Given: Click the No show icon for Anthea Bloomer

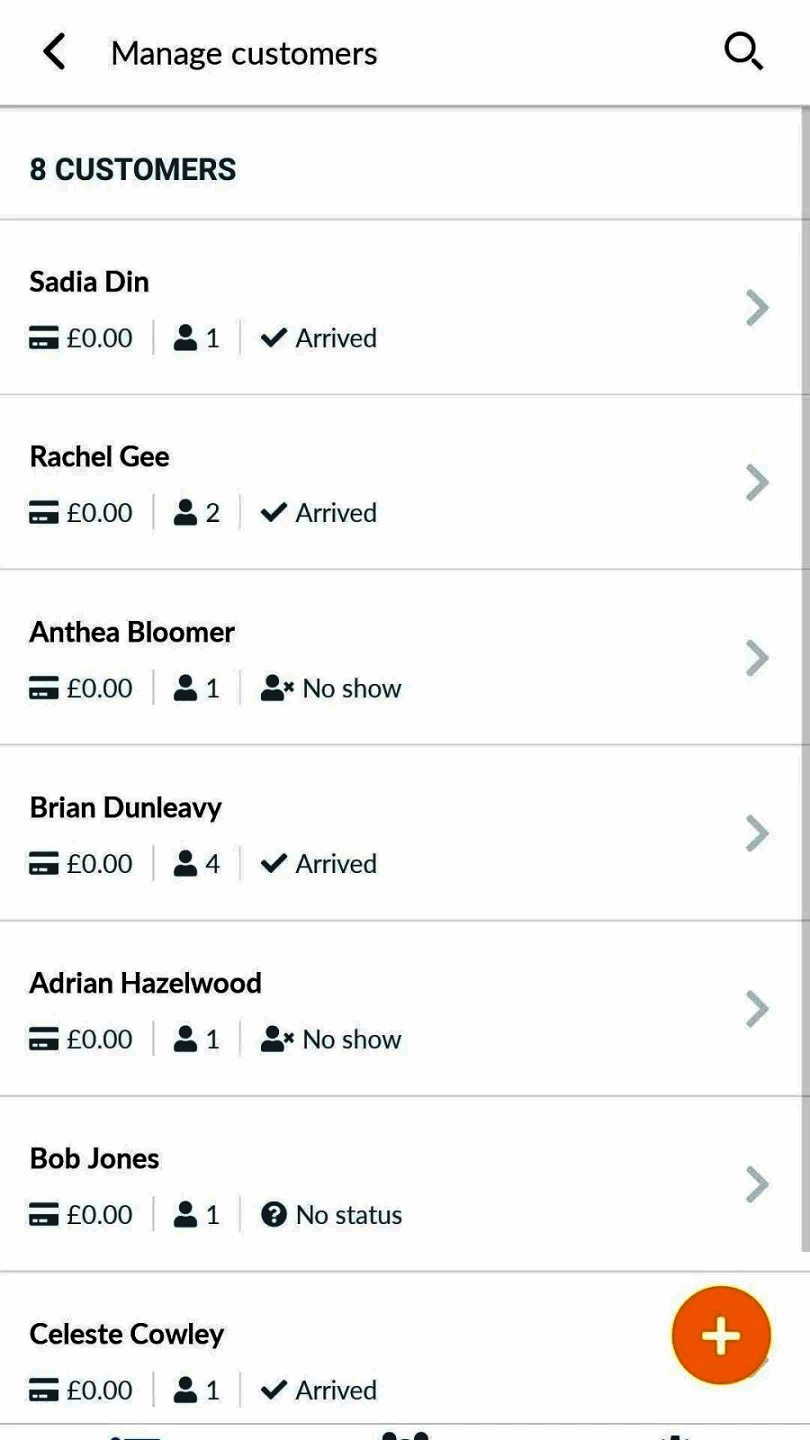Looking at the screenshot, I should coord(275,689).
